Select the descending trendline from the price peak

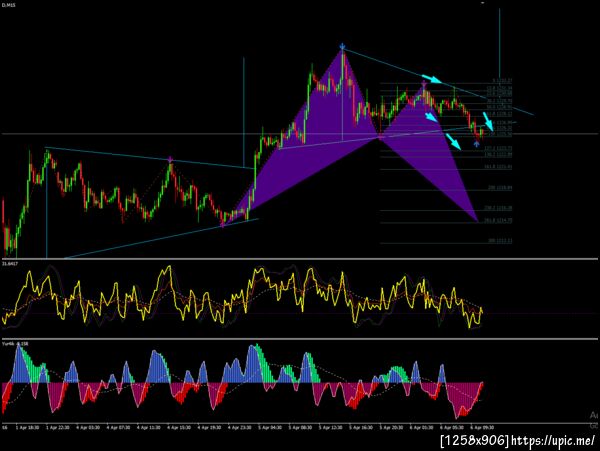(x=438, y=81)
